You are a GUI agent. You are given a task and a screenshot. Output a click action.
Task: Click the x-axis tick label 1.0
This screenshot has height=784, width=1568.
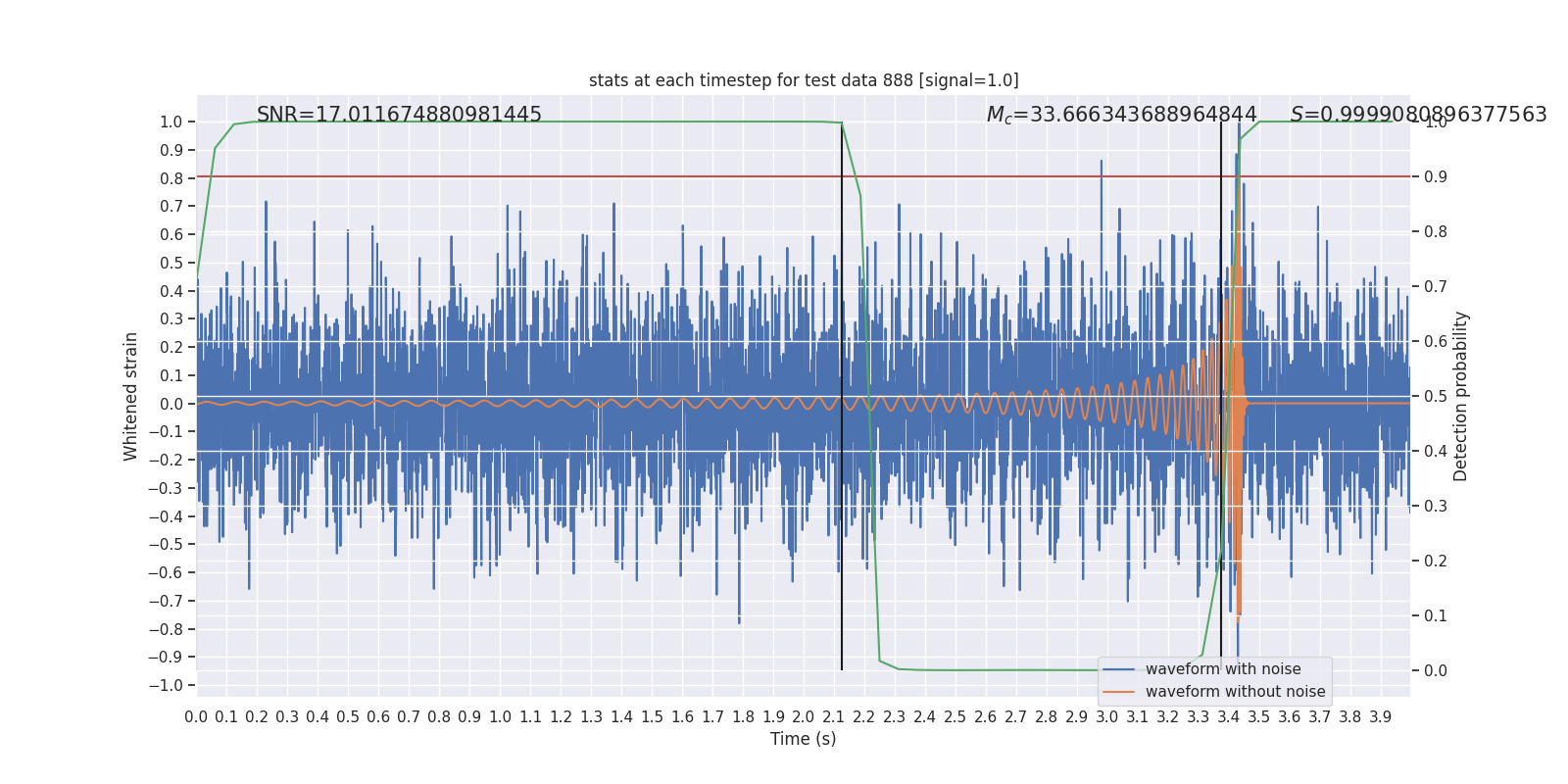click(500, 717)
